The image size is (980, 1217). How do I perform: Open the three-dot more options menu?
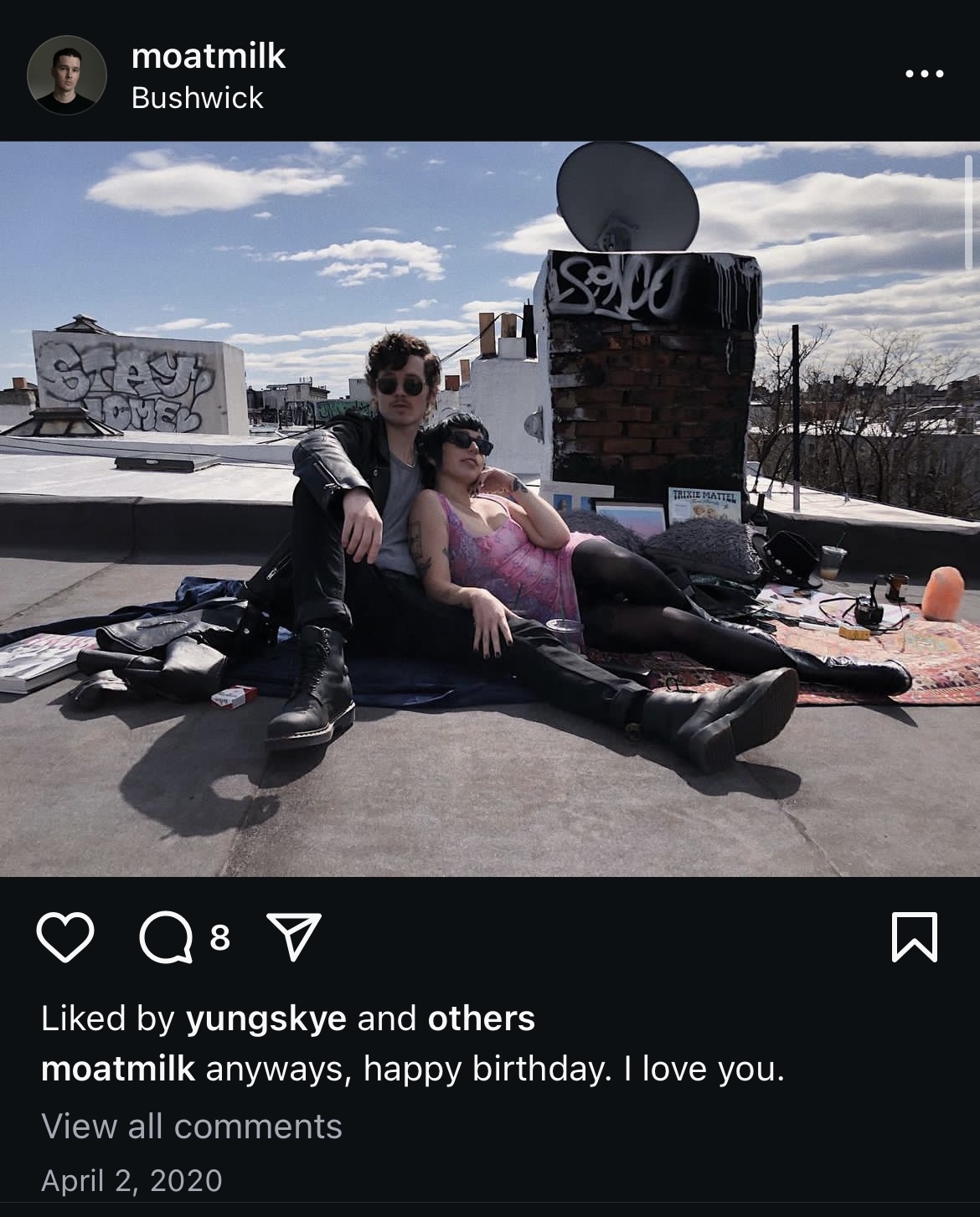click(925, 74)
